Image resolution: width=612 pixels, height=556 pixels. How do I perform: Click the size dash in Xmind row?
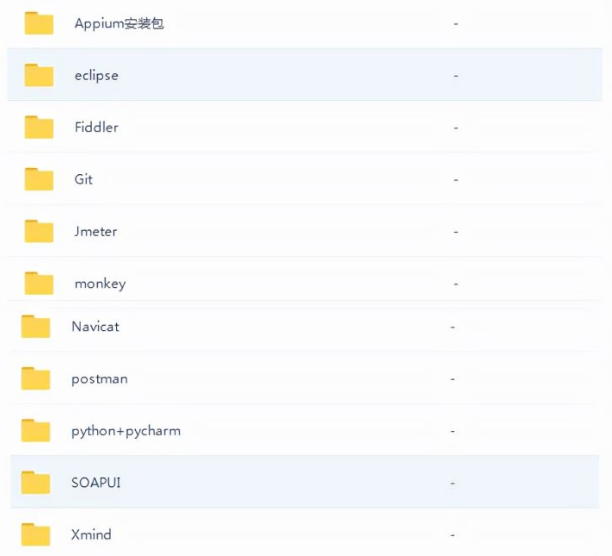[453, 535]
